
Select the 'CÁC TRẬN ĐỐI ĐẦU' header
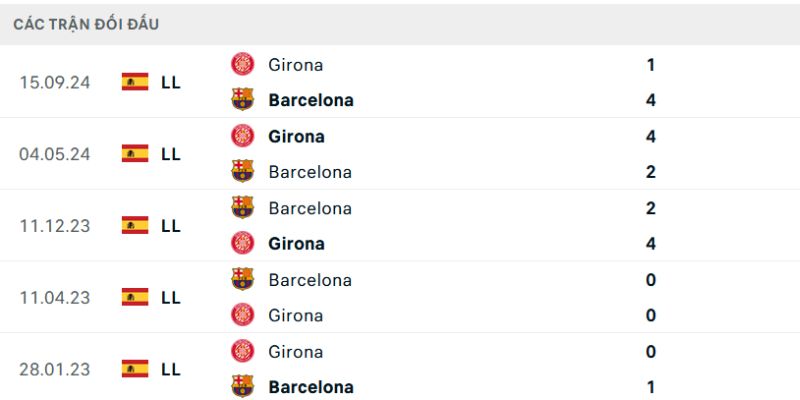[x=86, y=24]
